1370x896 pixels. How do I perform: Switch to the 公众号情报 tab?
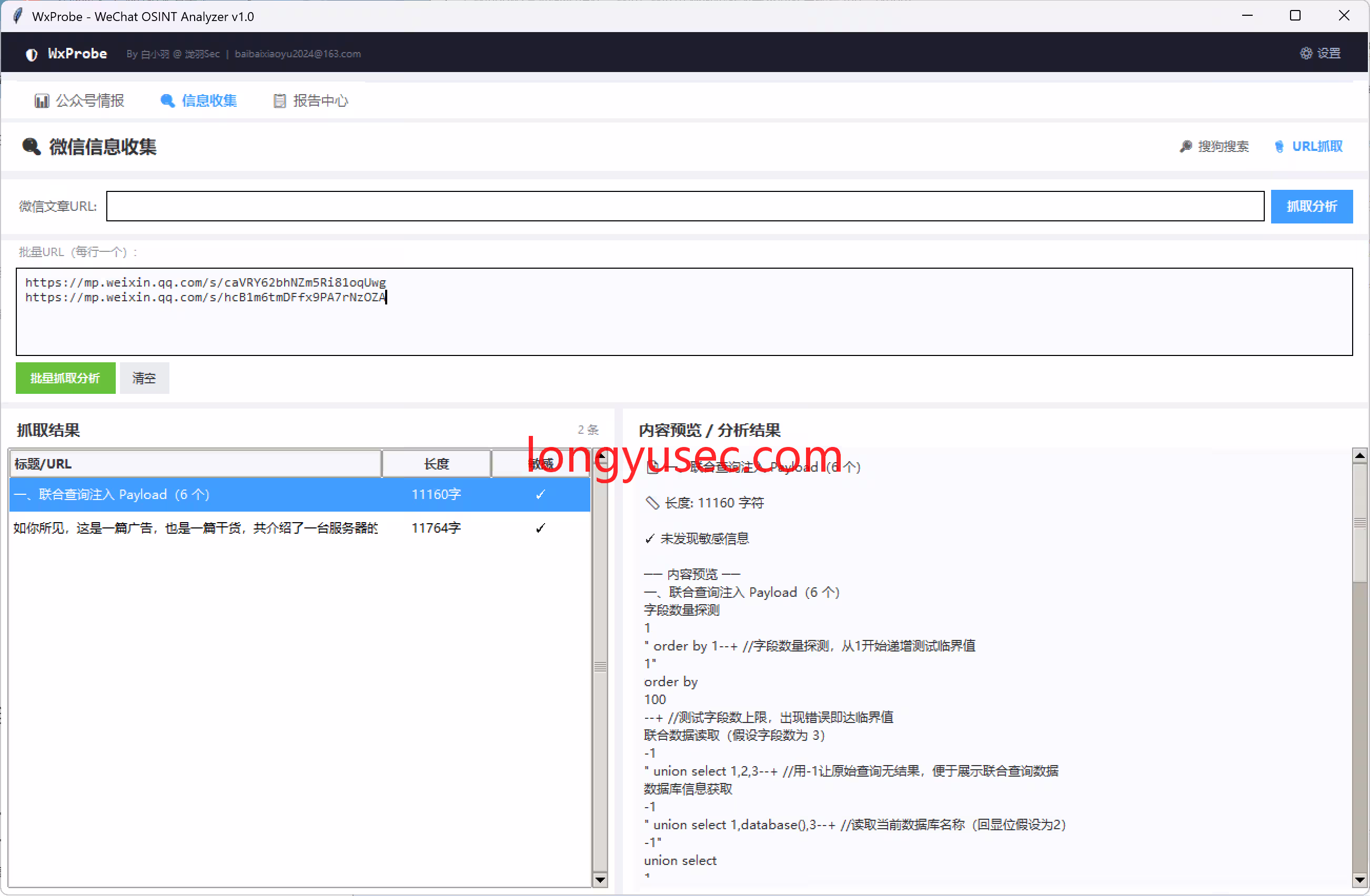(x=79, y=101)
